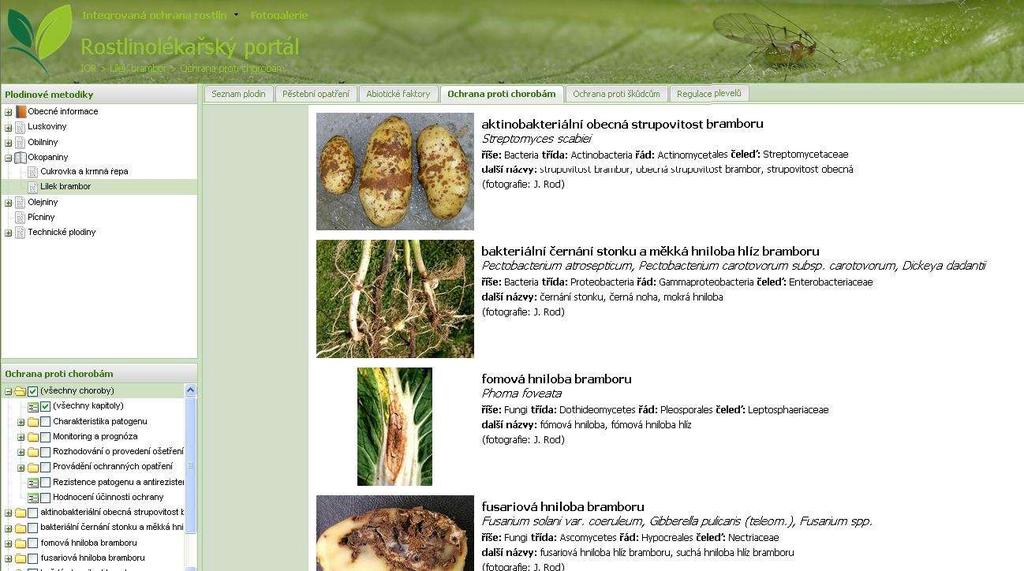
Task: Open the blackened stems and roots photo
Action: tap(395, 299)
